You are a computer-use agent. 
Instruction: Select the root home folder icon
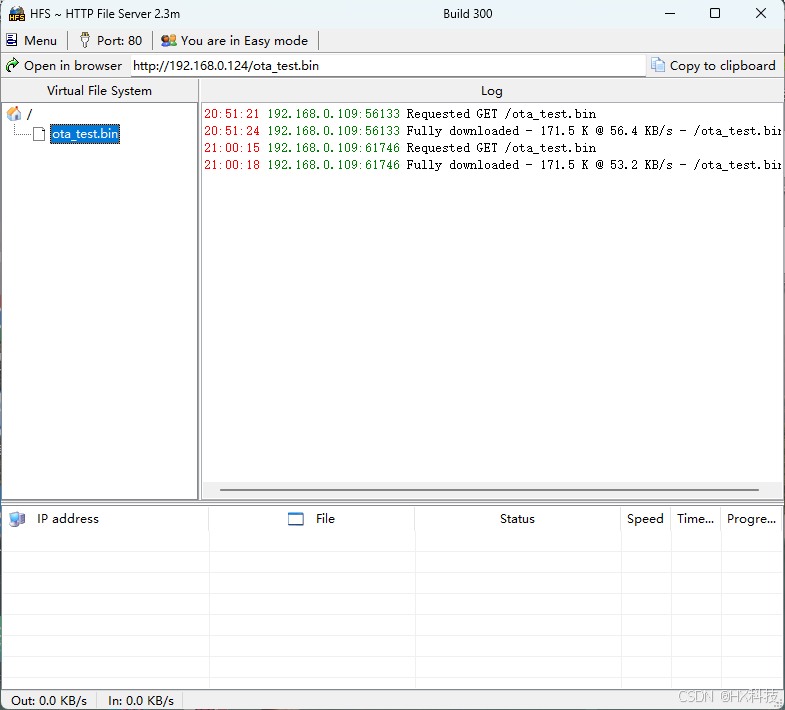pos(14,114)
